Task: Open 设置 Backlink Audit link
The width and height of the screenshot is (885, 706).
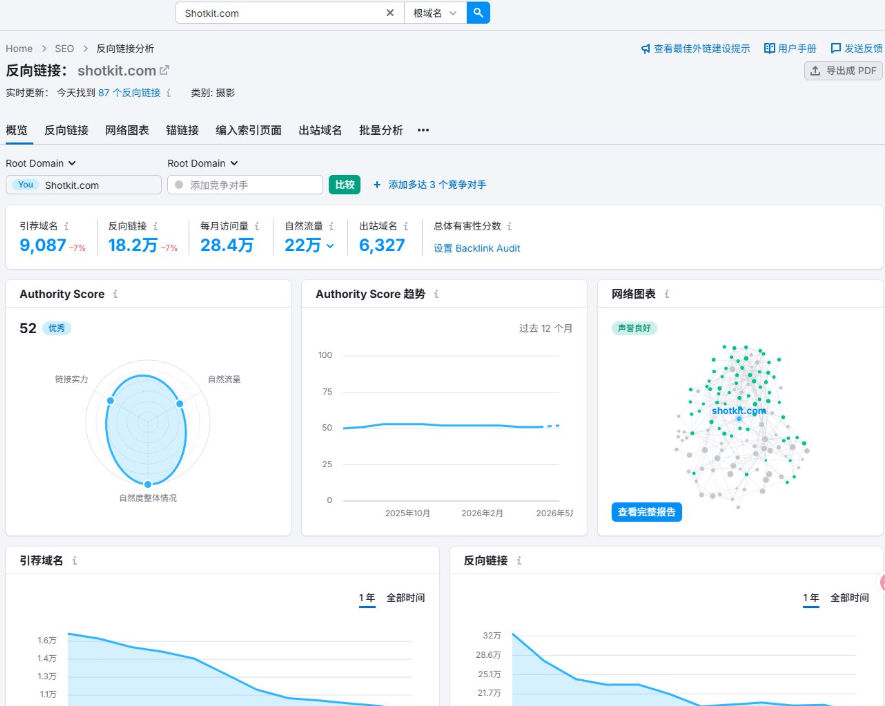Action: [477, 248]
